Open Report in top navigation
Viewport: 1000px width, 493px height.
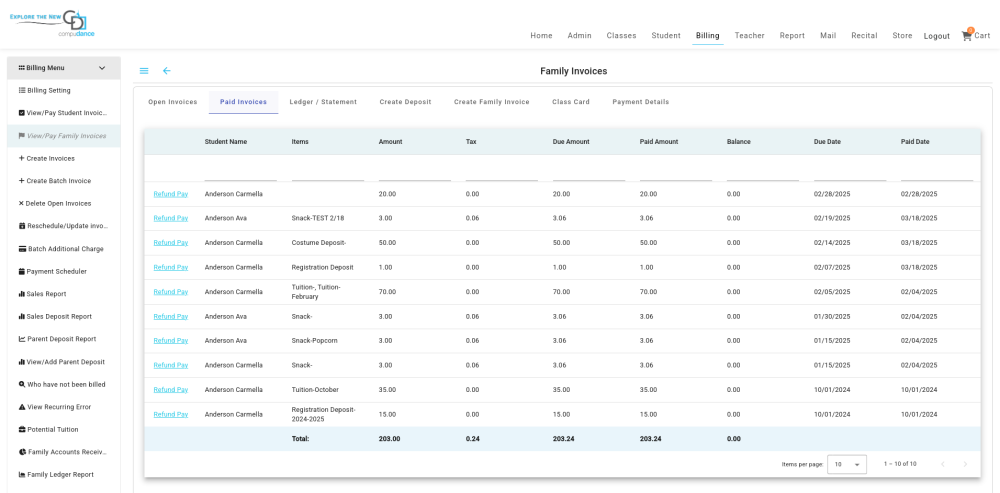point(792,36)
